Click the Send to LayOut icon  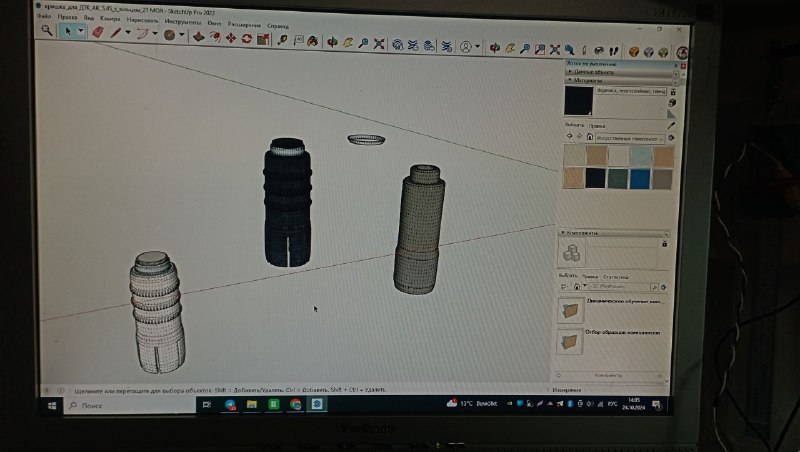tap(429, 46)
